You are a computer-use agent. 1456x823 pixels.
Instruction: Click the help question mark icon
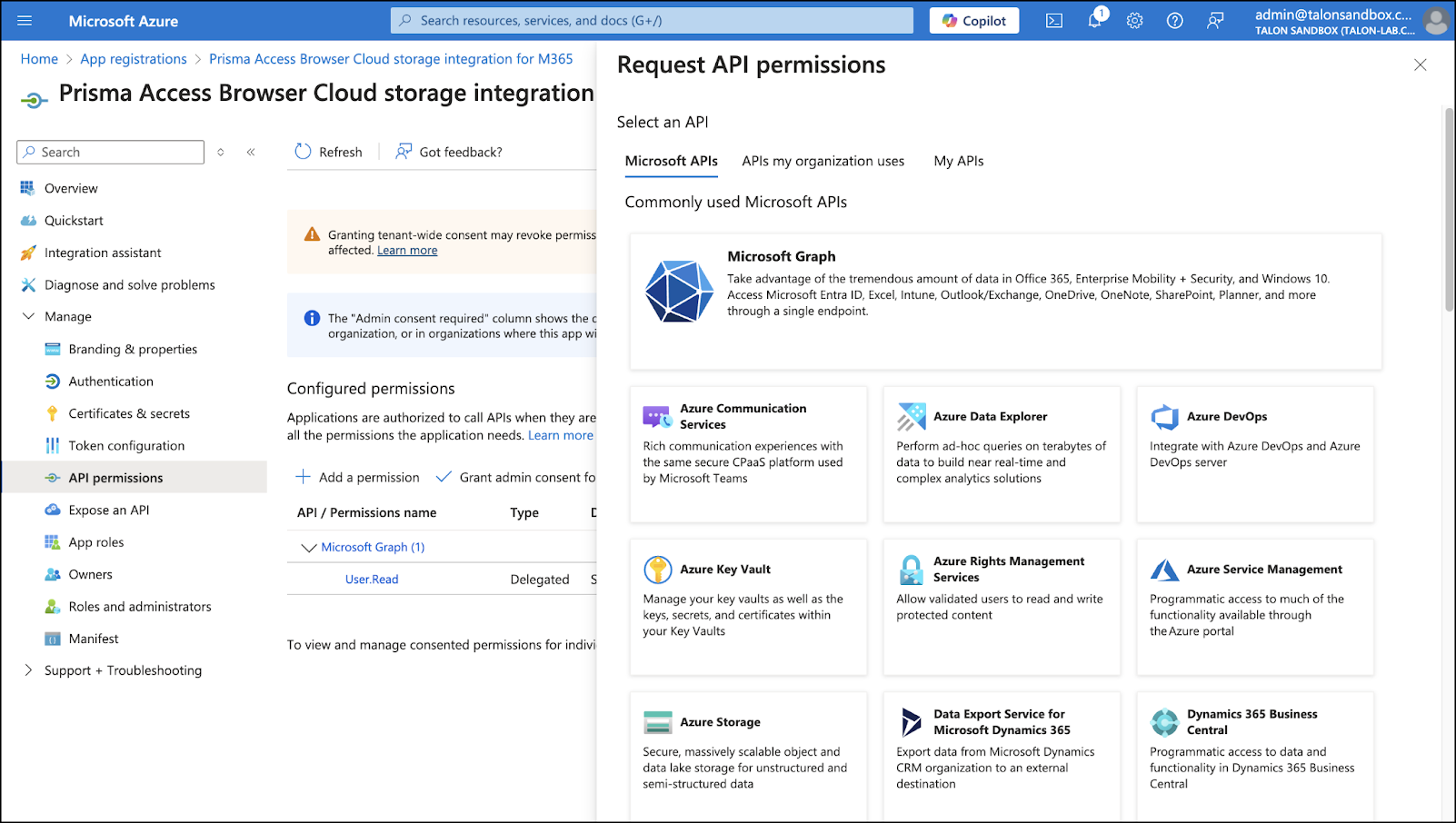(1174, 21)
